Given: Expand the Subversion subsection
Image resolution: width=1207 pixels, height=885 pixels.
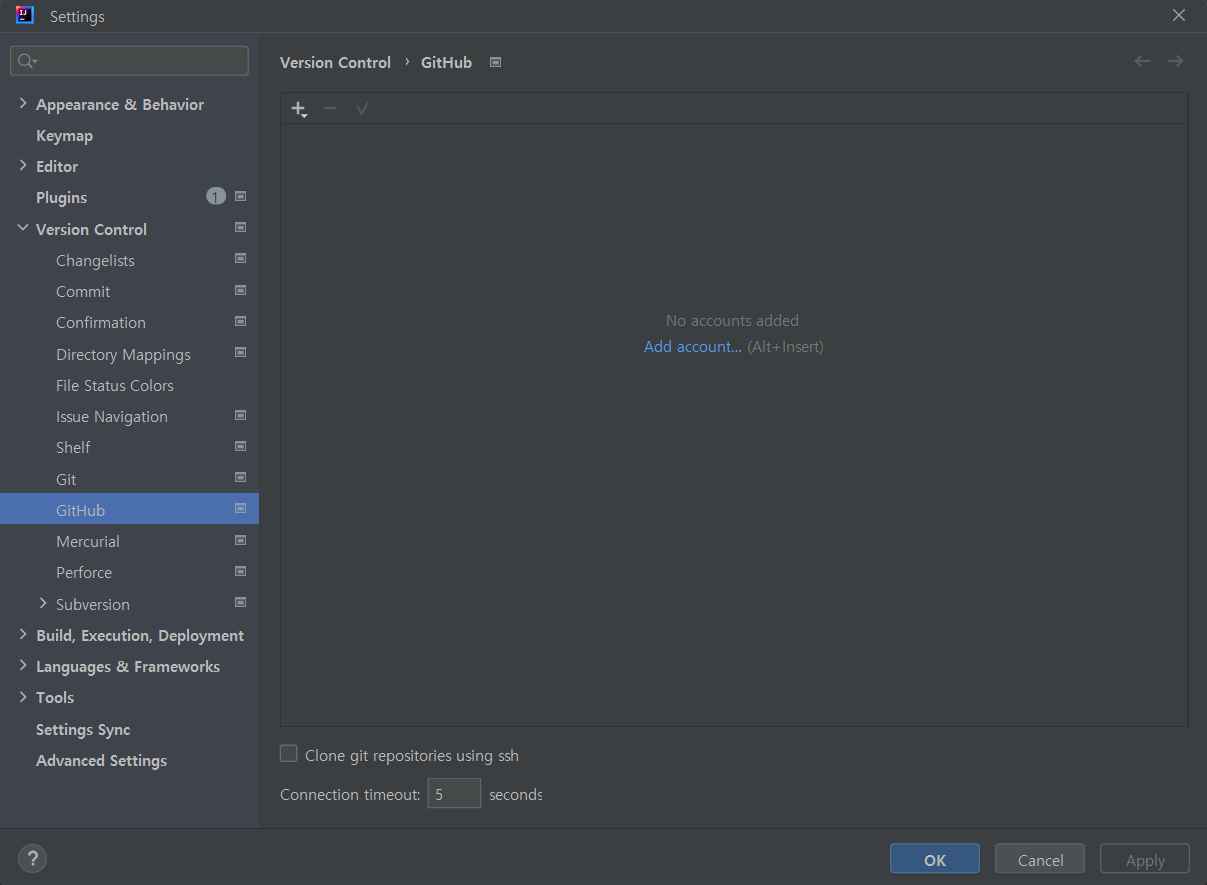Looking at the screenshot, I should 43,604.
